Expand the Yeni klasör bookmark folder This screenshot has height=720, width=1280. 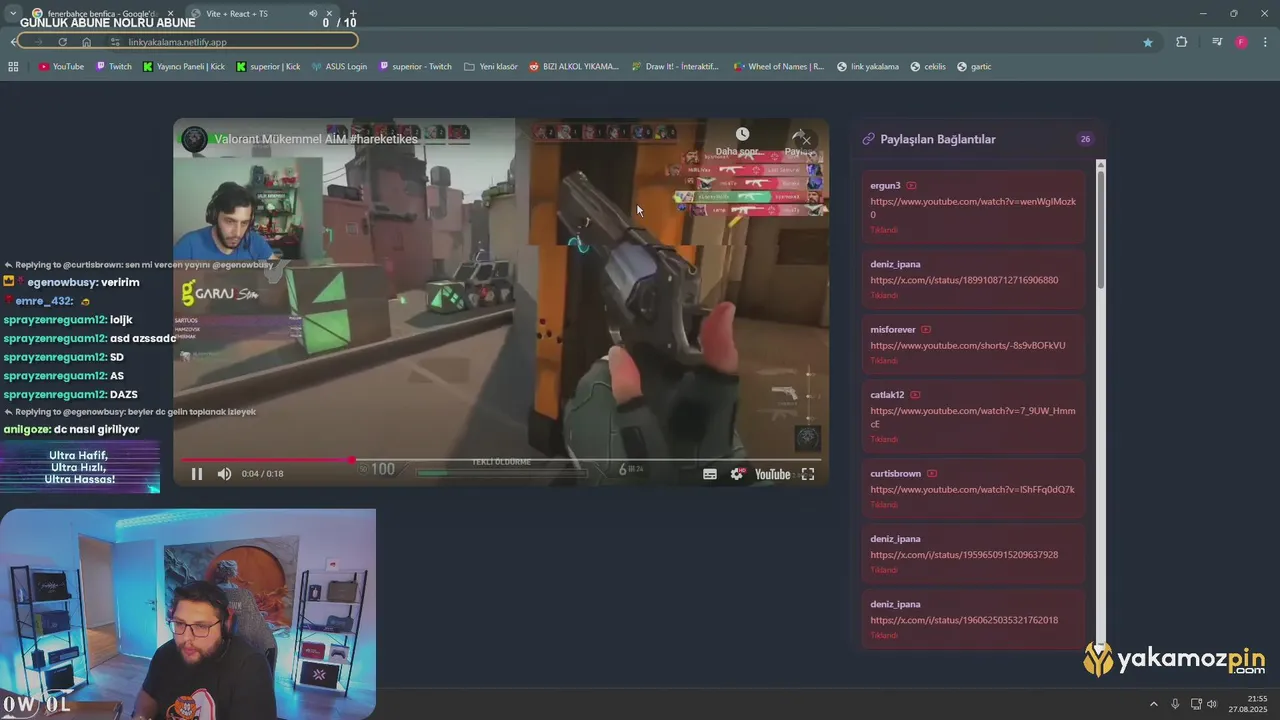[x=491, y=67]
